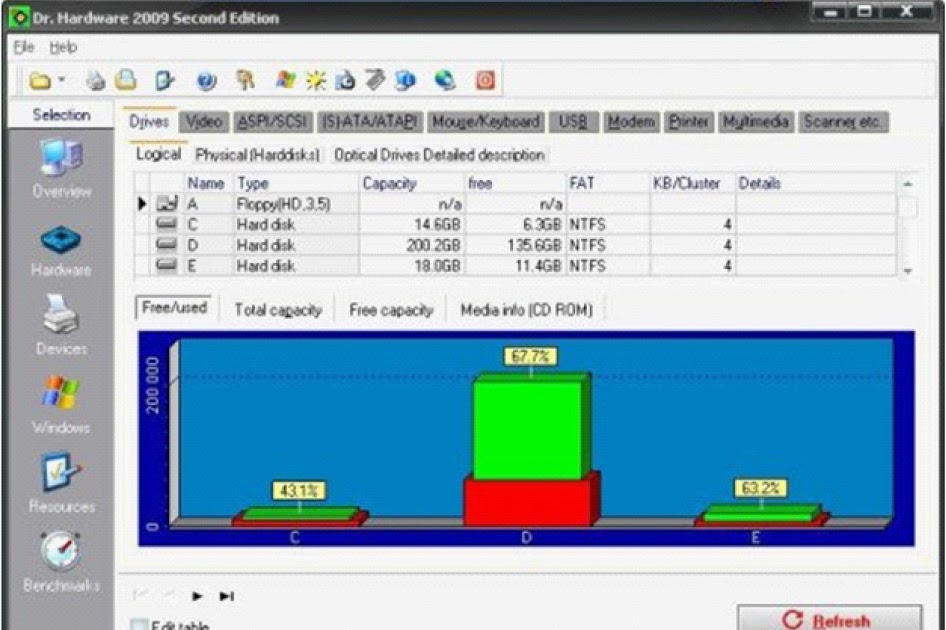Viewport: 946px width, 630px height.
Task: Open the Devices section in sidebar
Action: (x=62, y=325)
